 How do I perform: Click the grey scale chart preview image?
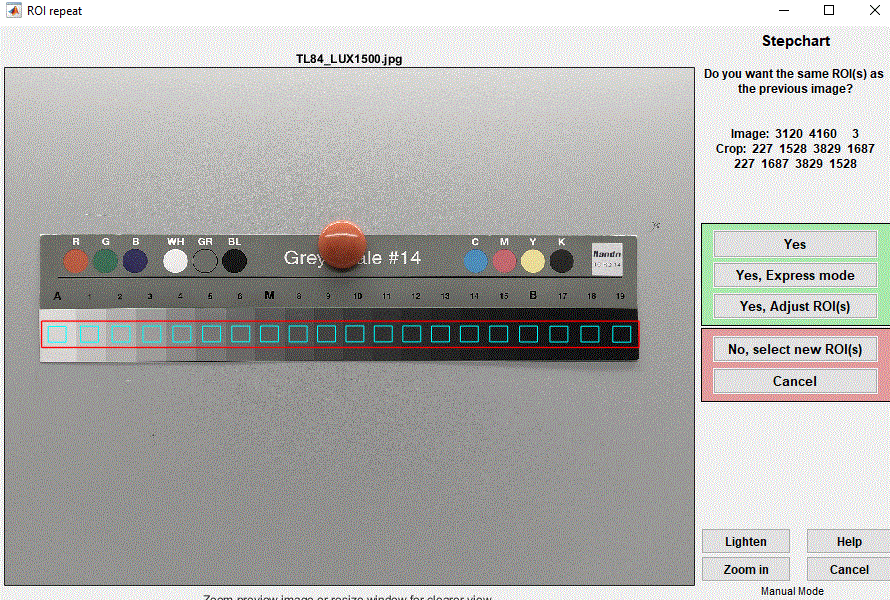pyautogui.click(x=350, y=326)
